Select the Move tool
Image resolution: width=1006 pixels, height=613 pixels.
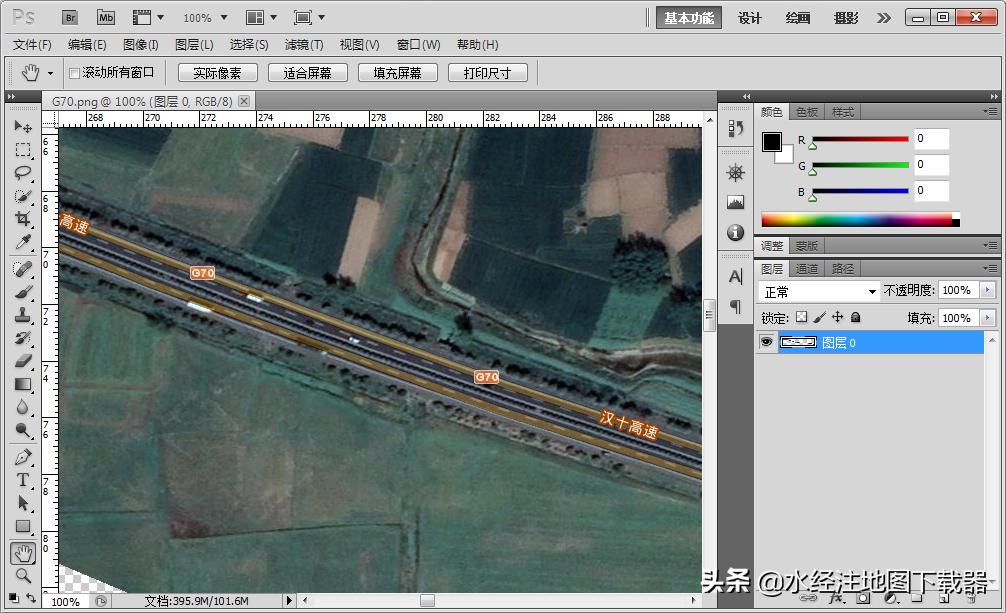(x=22, y=126)
